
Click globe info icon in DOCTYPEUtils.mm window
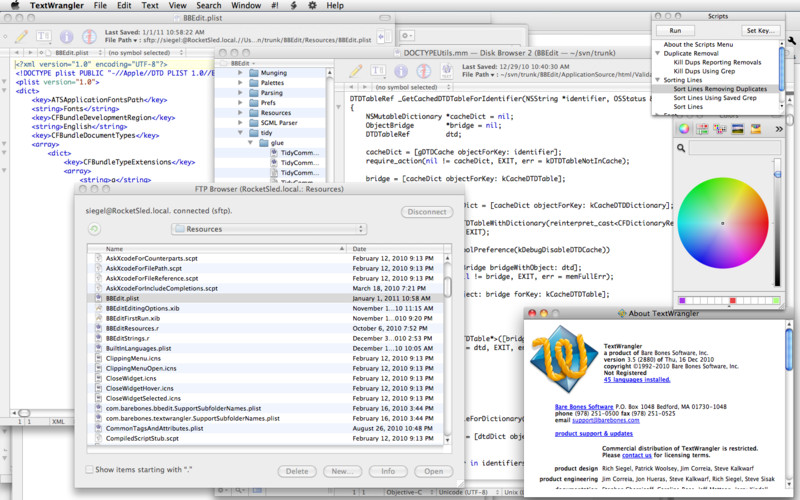coord(424,71)
